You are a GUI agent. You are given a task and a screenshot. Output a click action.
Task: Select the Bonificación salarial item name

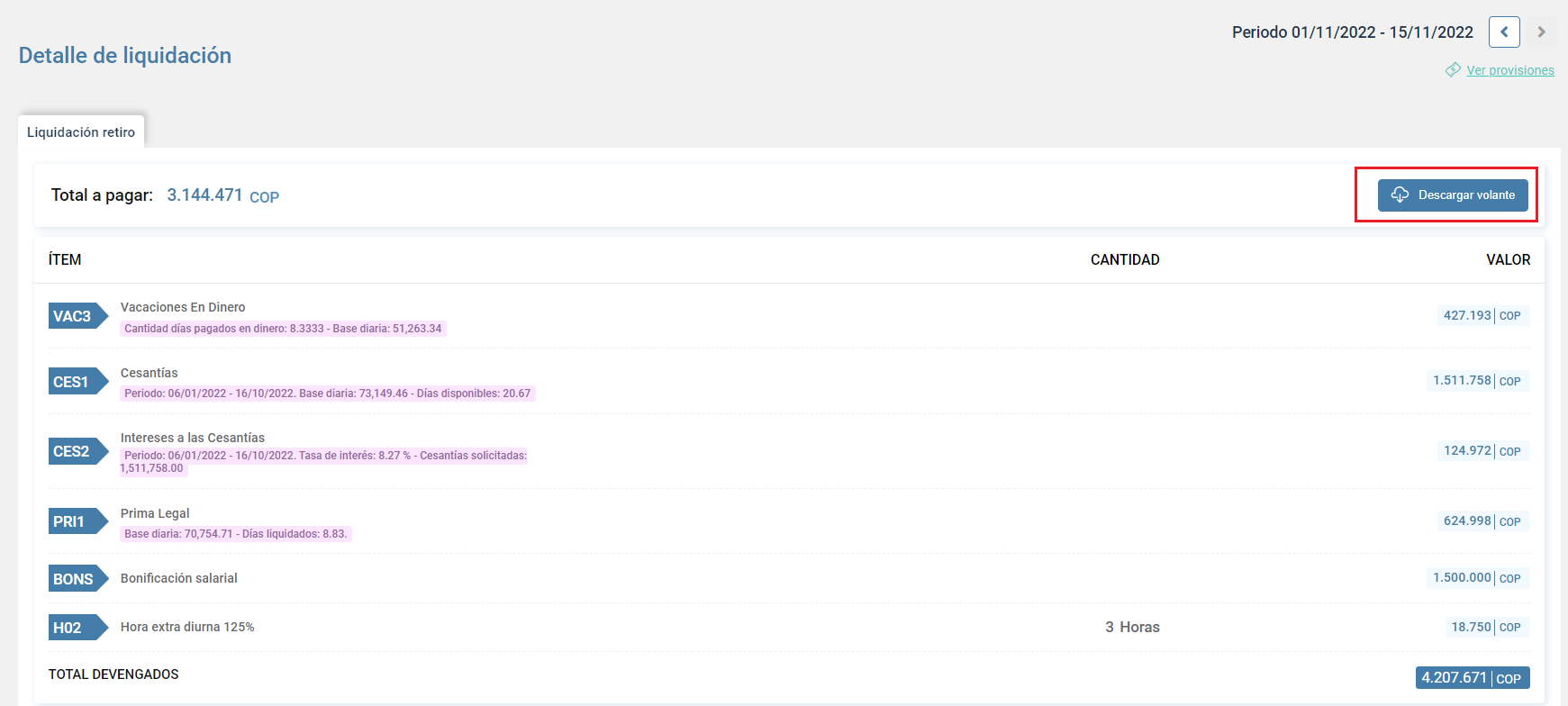pyautogui.click(x=179, y=578)
